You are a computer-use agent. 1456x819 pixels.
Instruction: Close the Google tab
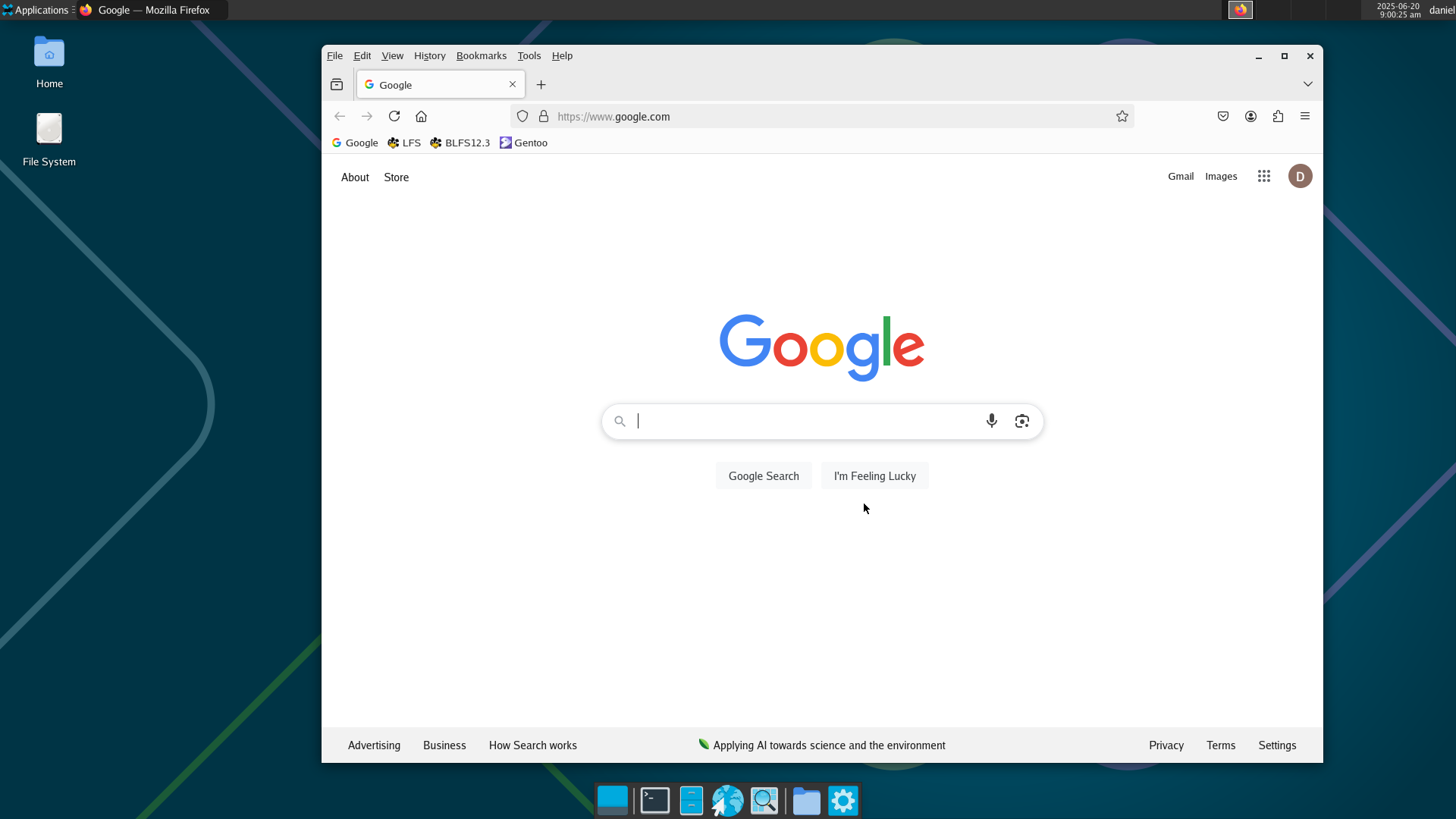(x=513, y=84)
